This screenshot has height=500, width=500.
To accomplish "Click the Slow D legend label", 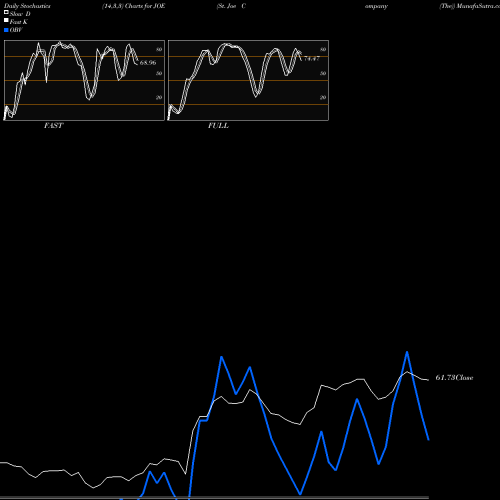I will [20, 14].
